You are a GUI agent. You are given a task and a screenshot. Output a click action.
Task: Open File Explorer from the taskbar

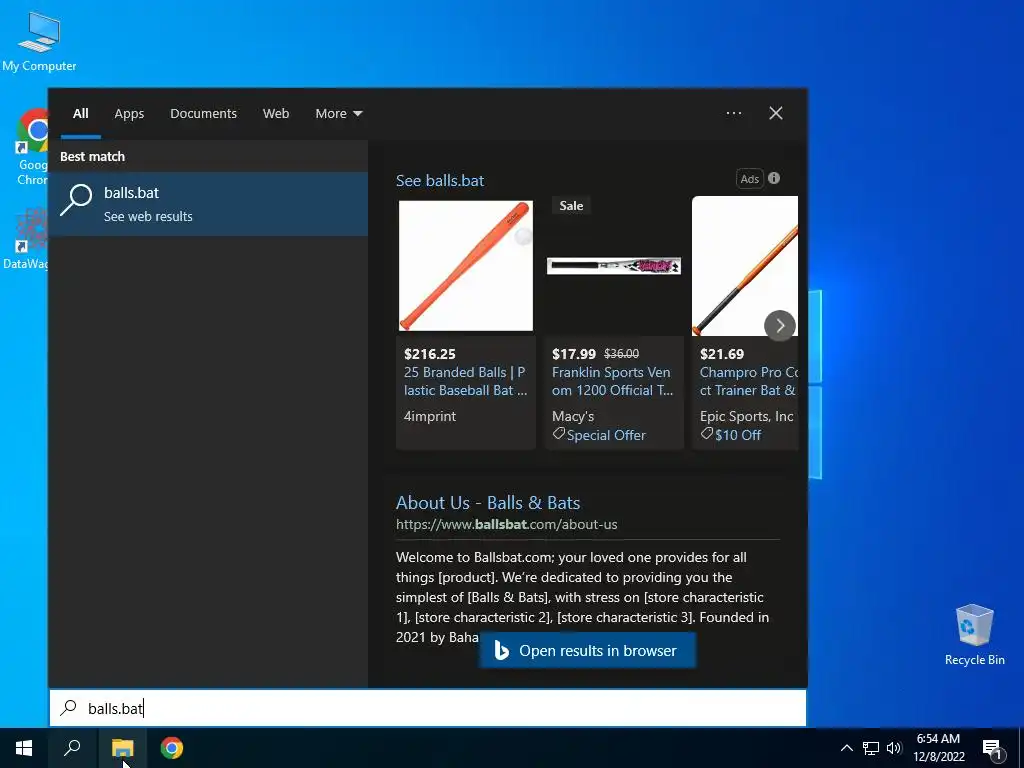point(122,748)
